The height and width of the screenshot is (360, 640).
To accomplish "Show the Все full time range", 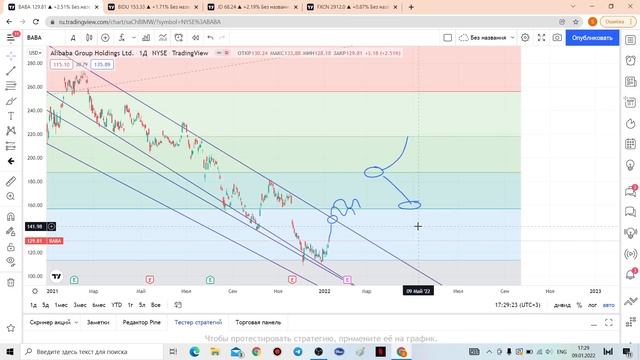I will pos(156,305).
